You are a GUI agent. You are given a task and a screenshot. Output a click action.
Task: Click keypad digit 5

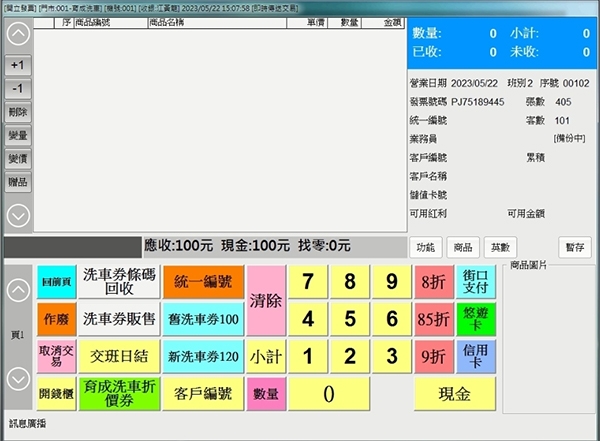350,319
